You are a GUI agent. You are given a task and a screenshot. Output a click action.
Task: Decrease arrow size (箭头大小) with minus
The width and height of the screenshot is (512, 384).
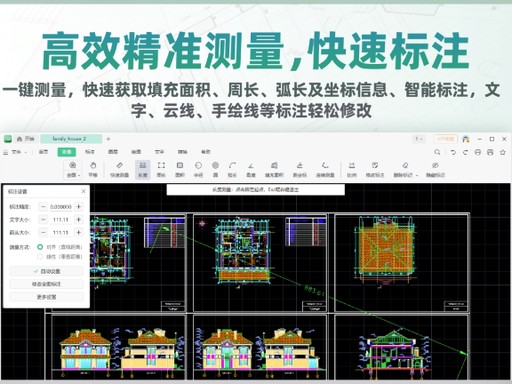point(43,232)
